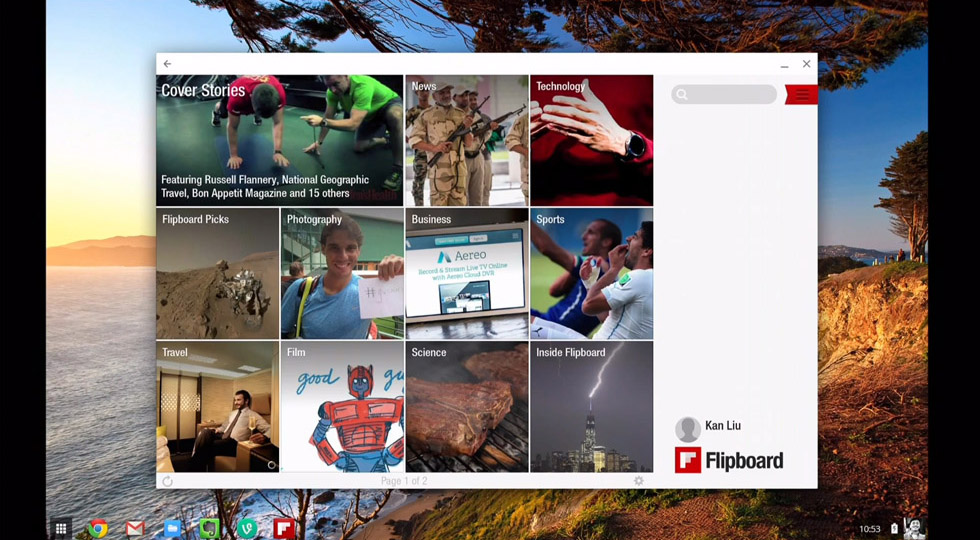Launch Evernote from the shelf
This screenshot has height=540, width=980.
tap(209, 528)
